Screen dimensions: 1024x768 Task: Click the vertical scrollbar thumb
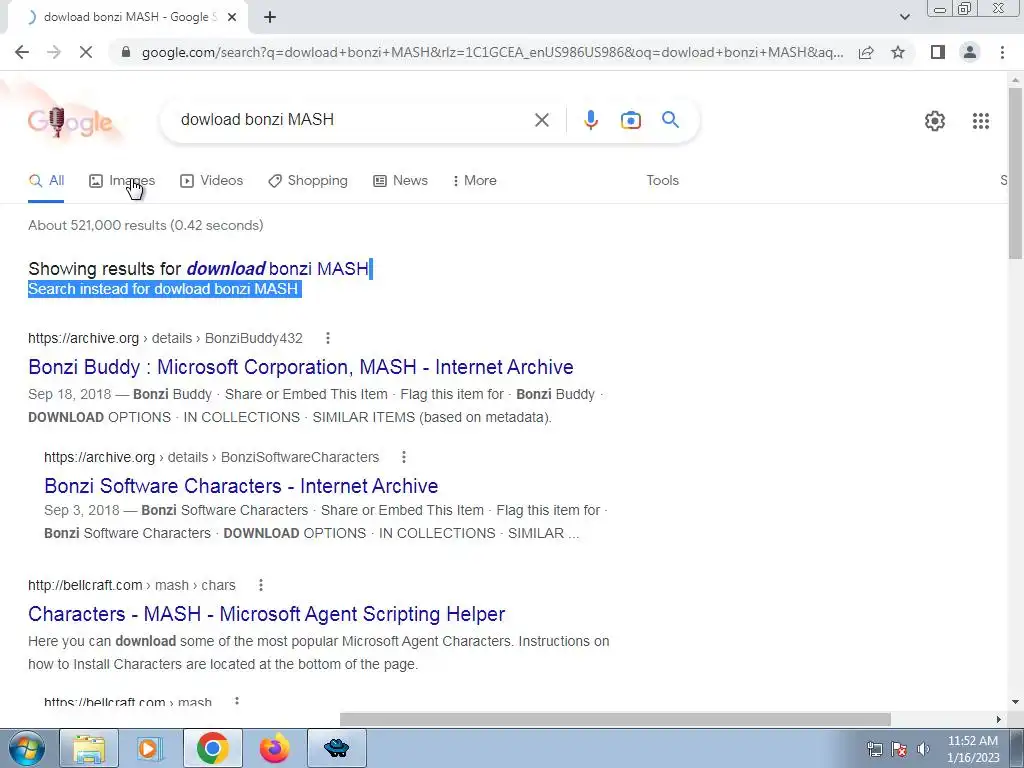point(1015,173)
